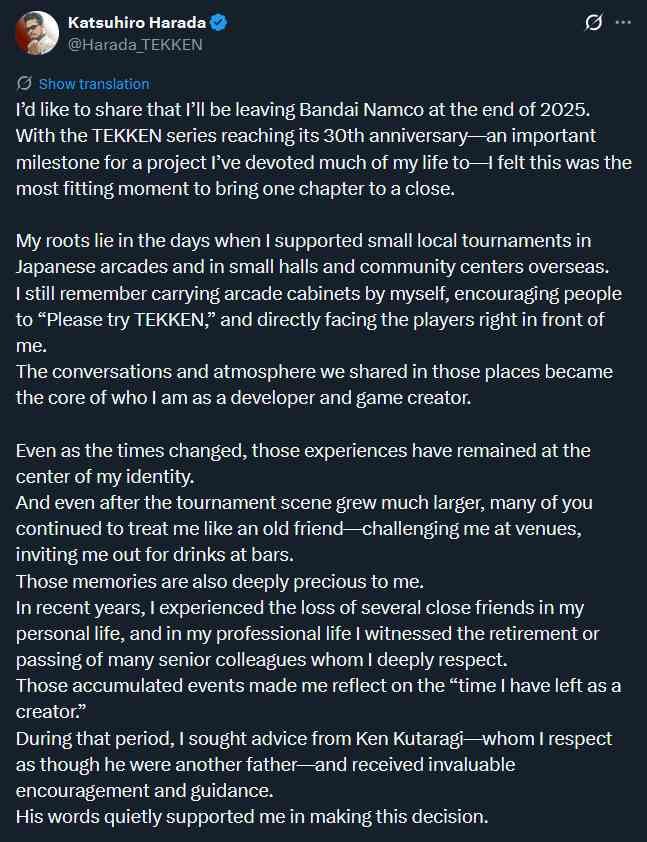Click the line mentioning the 30th anniversary

(306, 136)
